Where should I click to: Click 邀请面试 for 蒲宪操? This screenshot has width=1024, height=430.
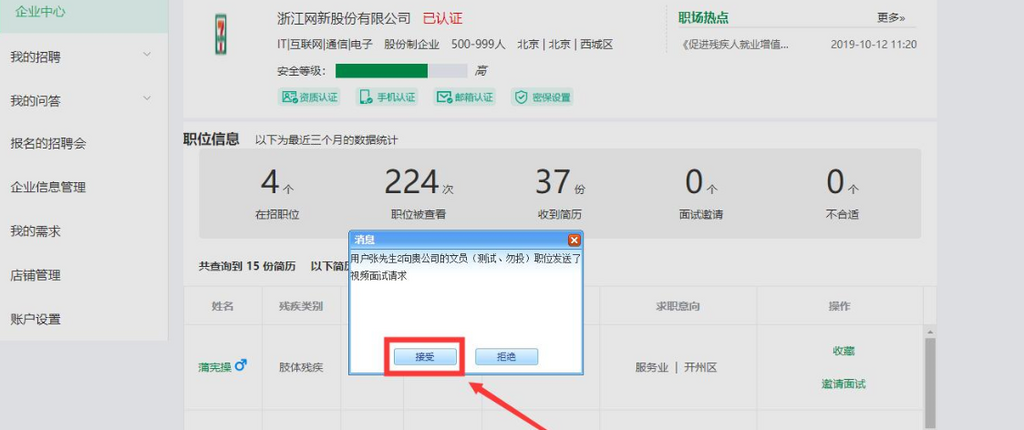click(x=843, y=384)
